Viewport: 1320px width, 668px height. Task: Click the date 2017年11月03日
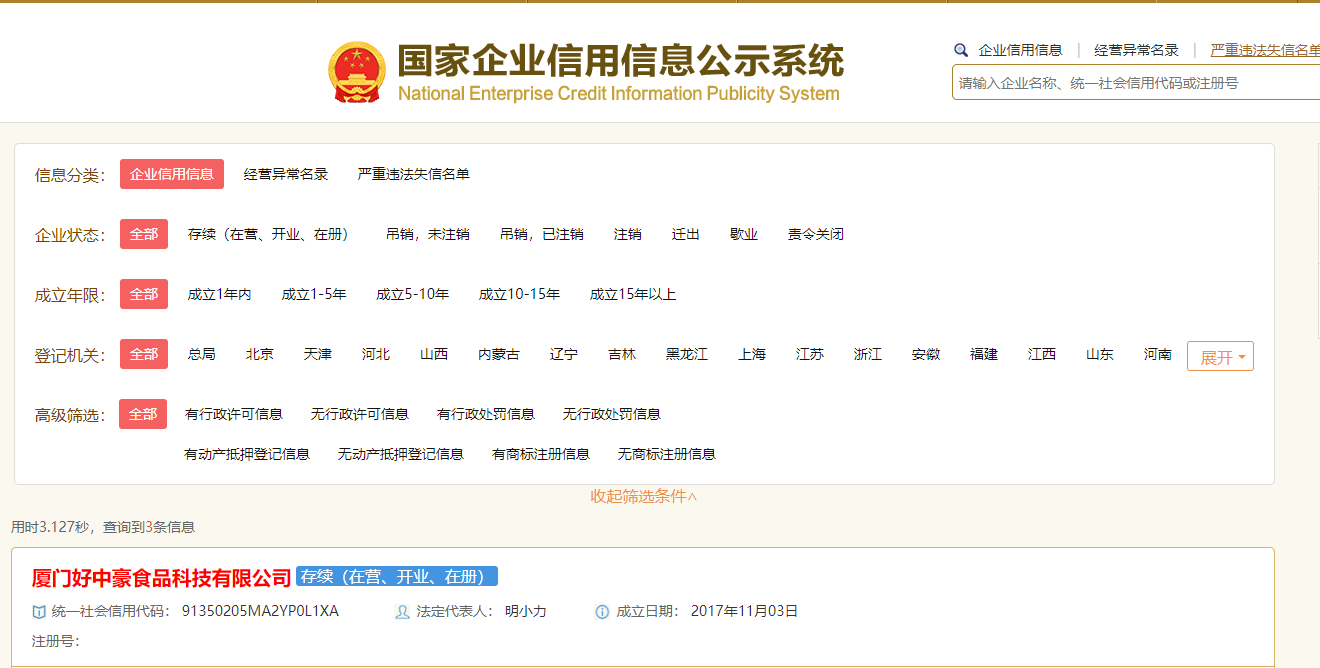coord(745,611)
